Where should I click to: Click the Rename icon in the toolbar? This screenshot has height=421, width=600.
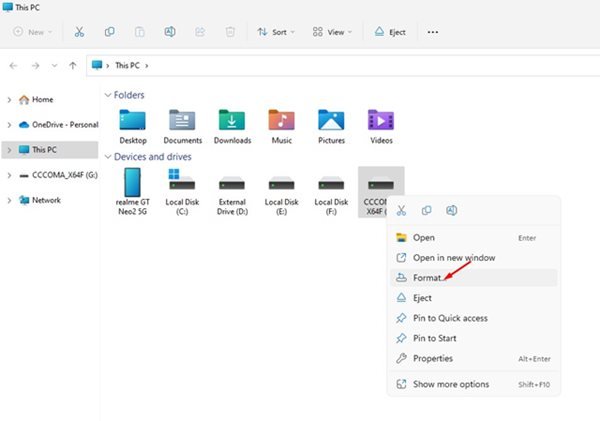[168, 32]
